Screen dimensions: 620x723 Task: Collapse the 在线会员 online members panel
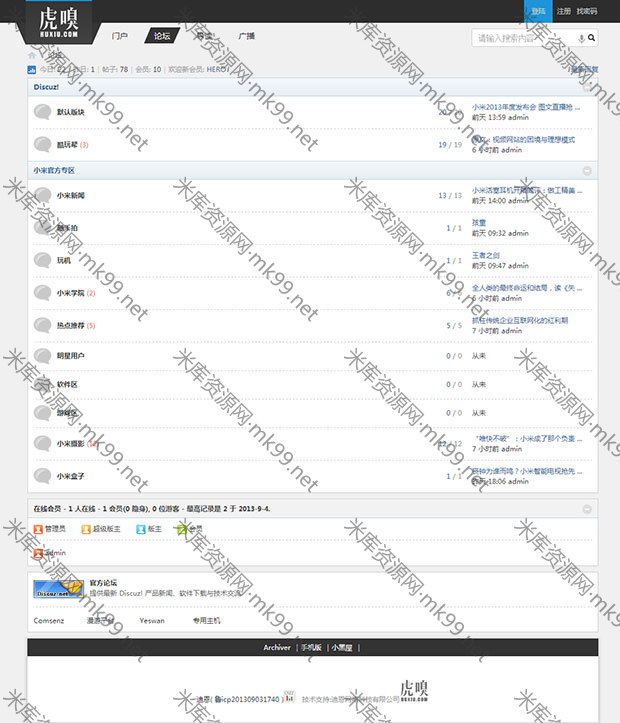tap(587, 509)
